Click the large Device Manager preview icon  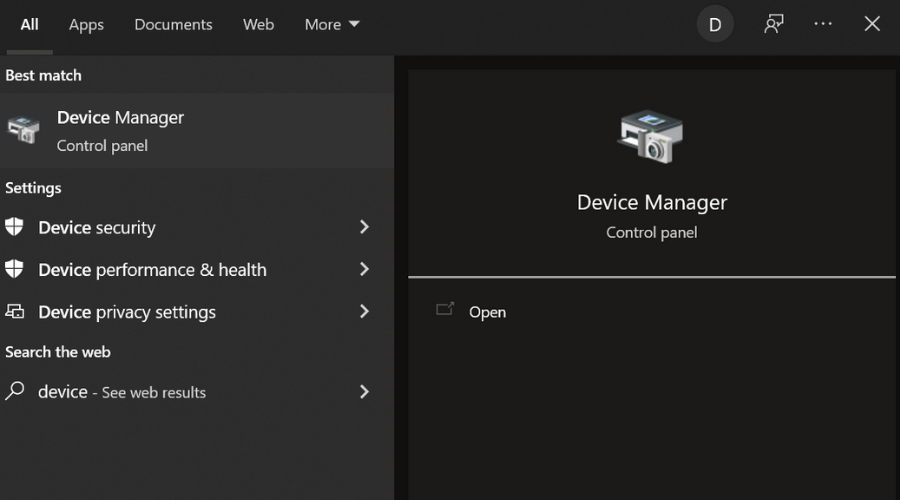click(651, 137)
